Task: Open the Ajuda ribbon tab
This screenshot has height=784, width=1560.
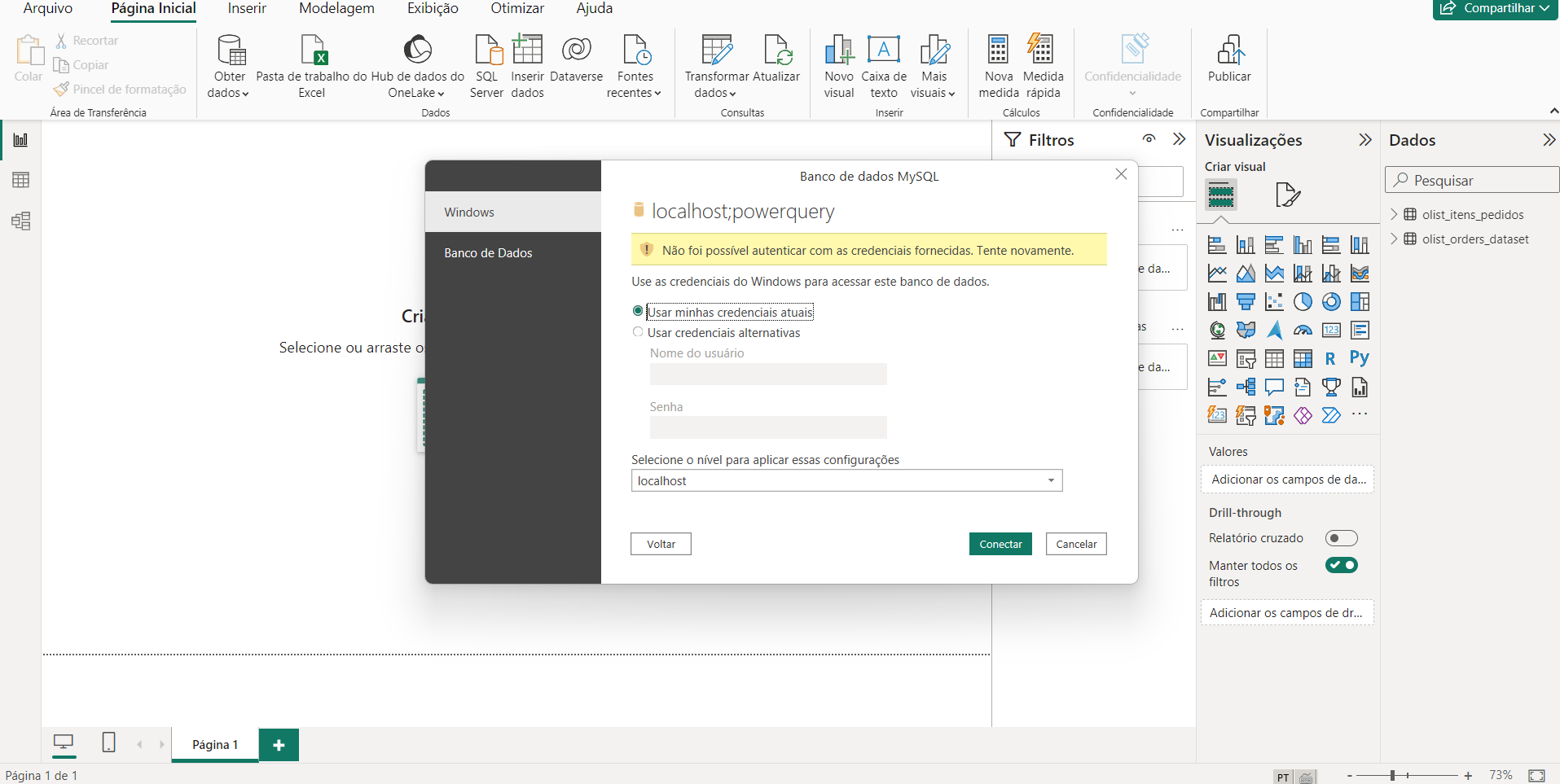Action: 595,9
